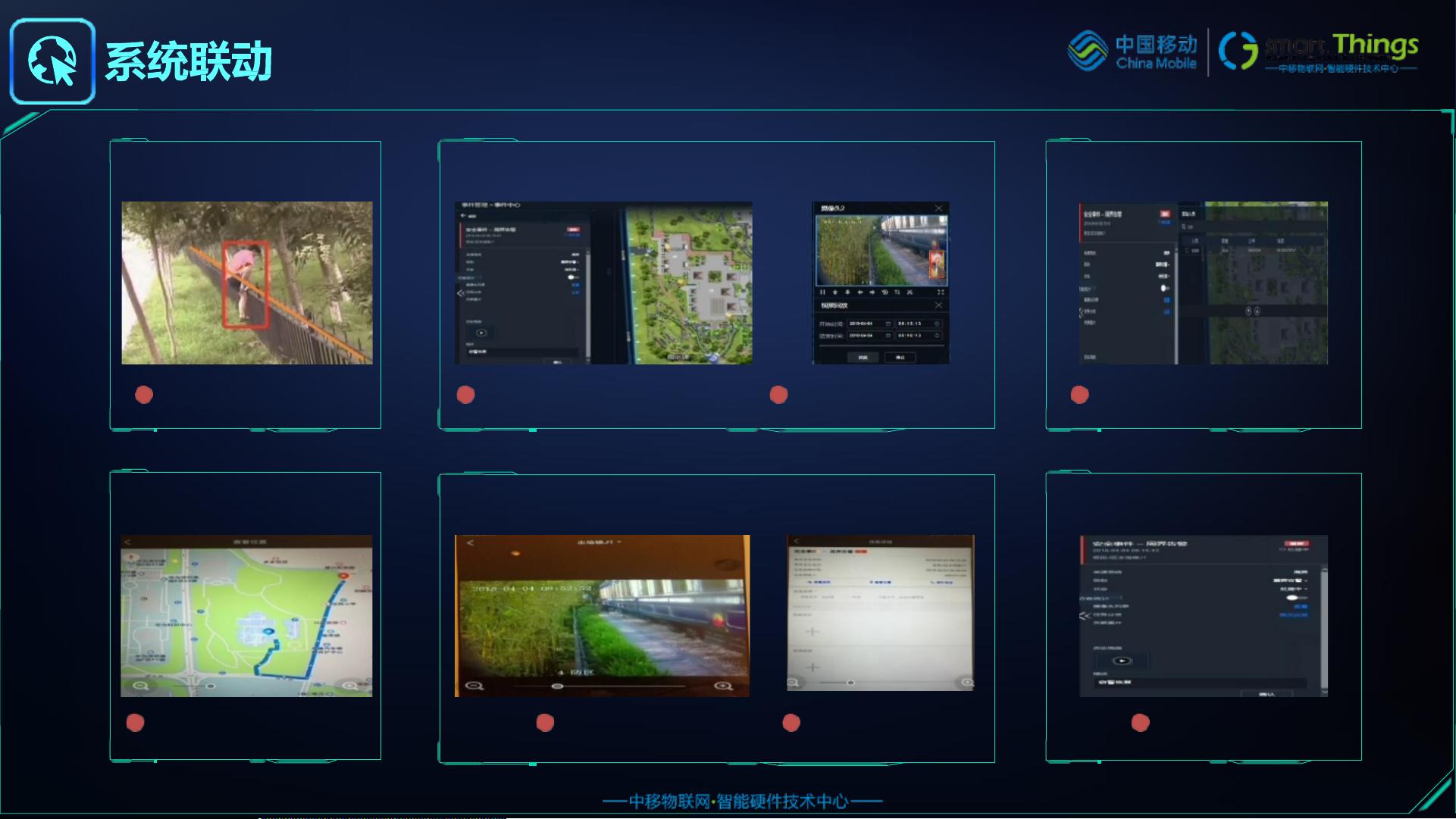Click the right button below playback time fields

[x=900, y=357]
